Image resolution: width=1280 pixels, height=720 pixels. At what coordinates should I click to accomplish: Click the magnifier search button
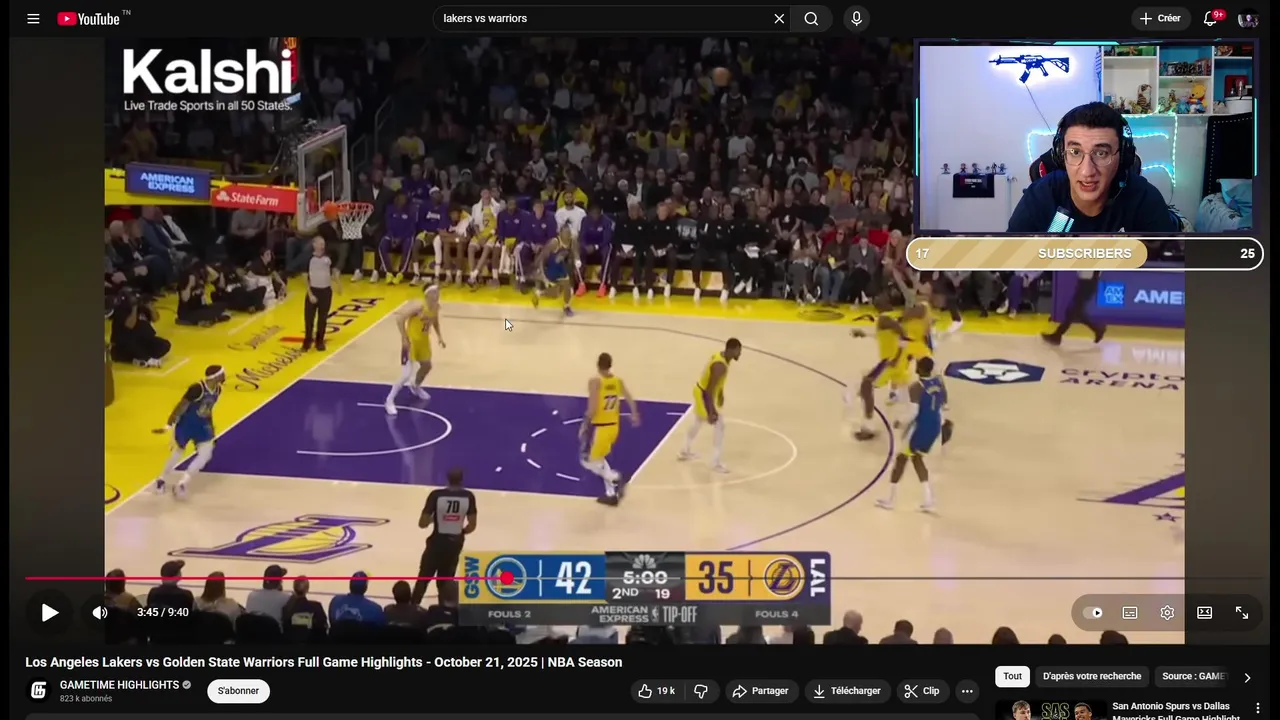point(811,18)
